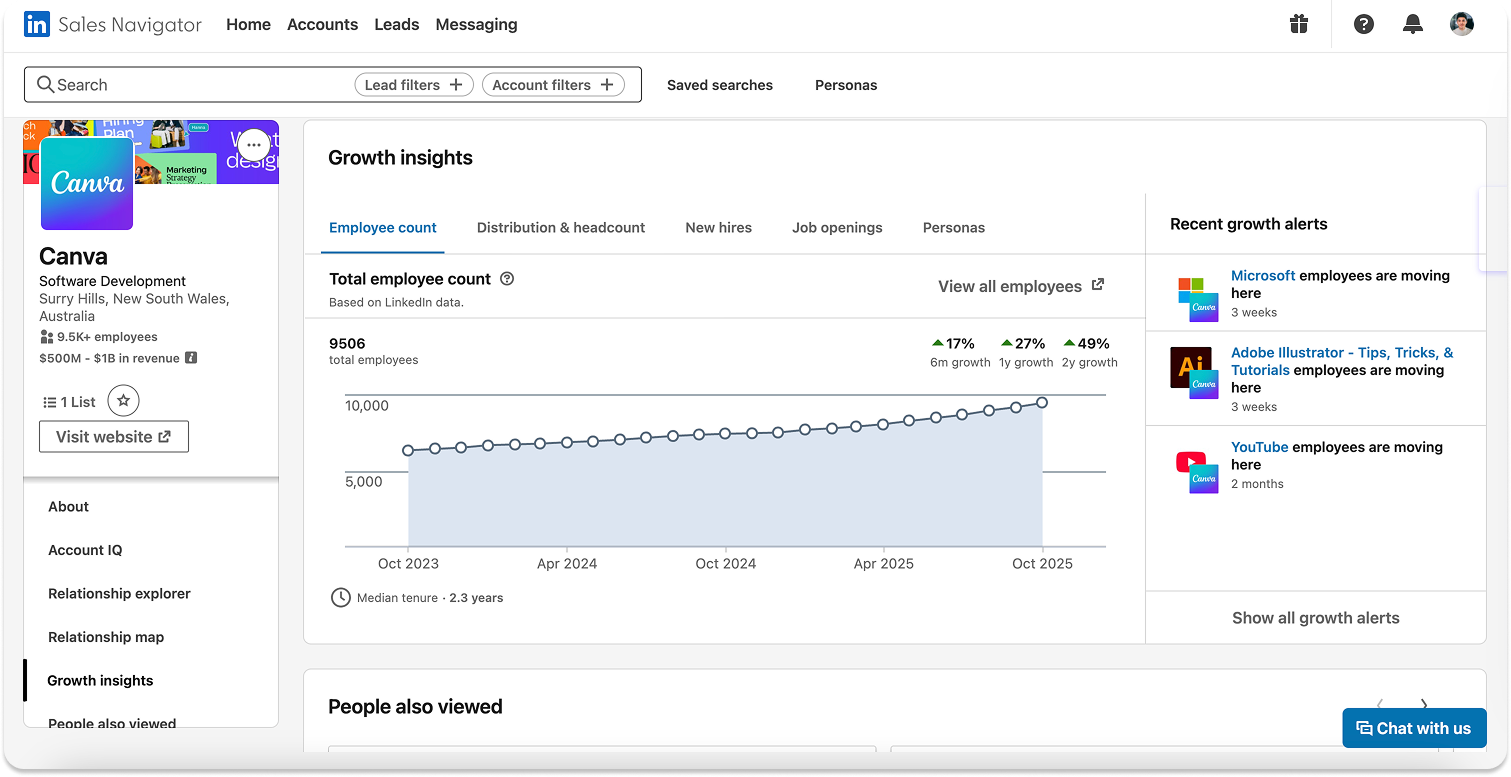Click the Oct 2025 chart data point
This screenshot has width=1511, height=777.
pyautogui.click(x=1042, y=402)
